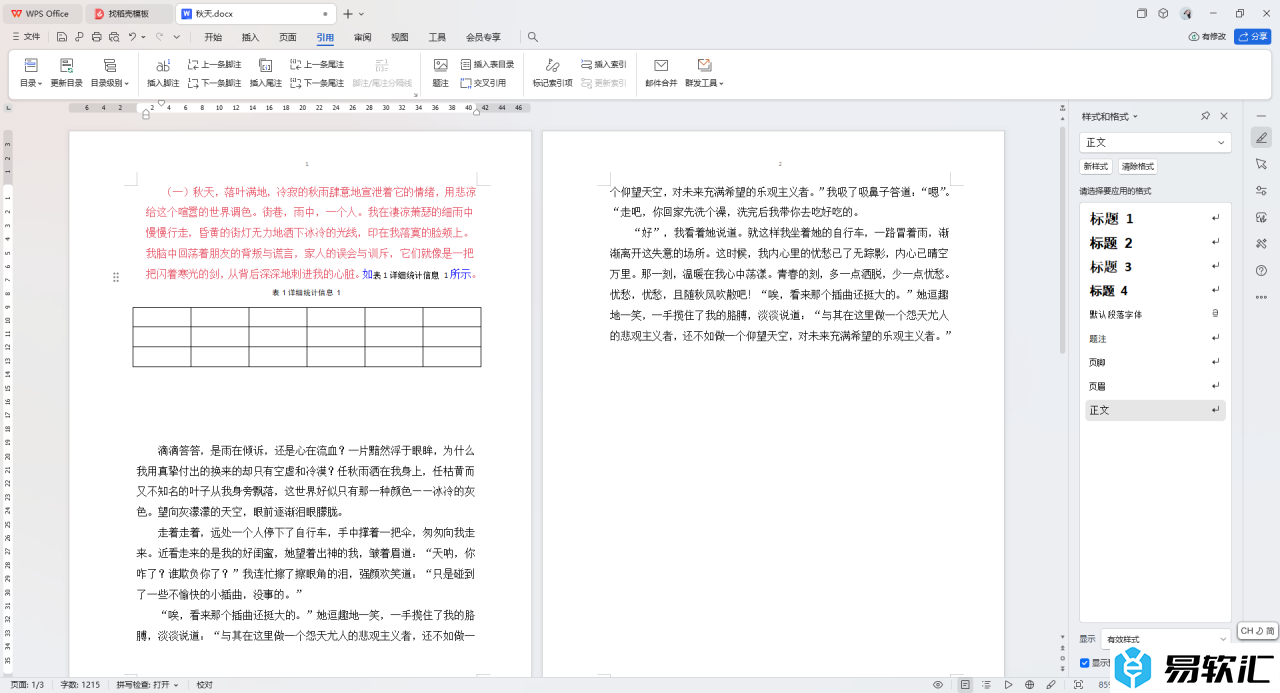Close the Styles and Formatting panel
This screenshot has width=1280, height=693.
[1224, 116]
